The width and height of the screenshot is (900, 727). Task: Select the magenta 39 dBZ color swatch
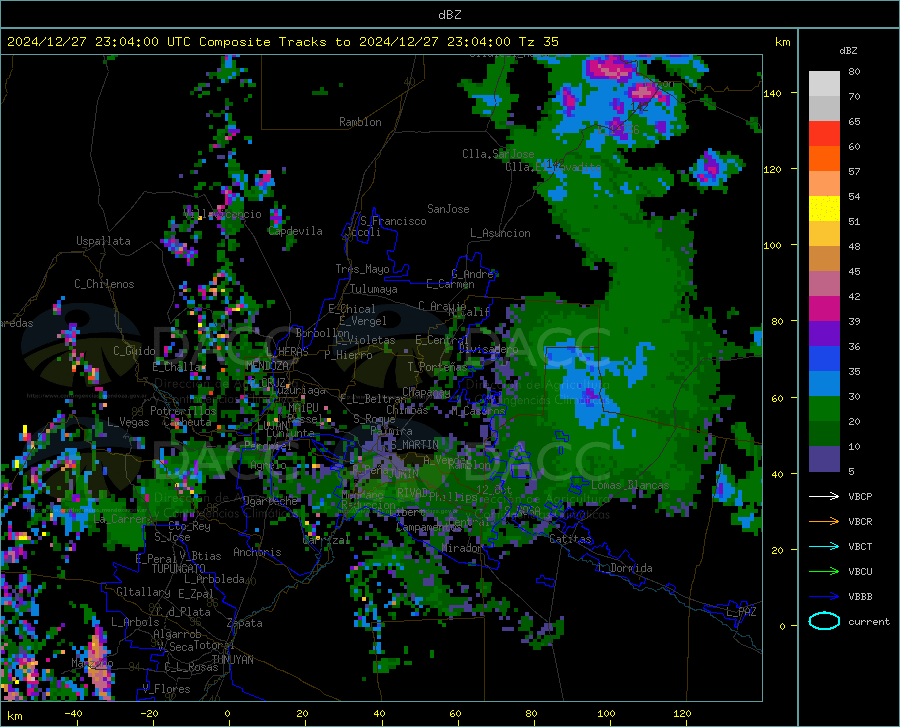pos(824,309)
